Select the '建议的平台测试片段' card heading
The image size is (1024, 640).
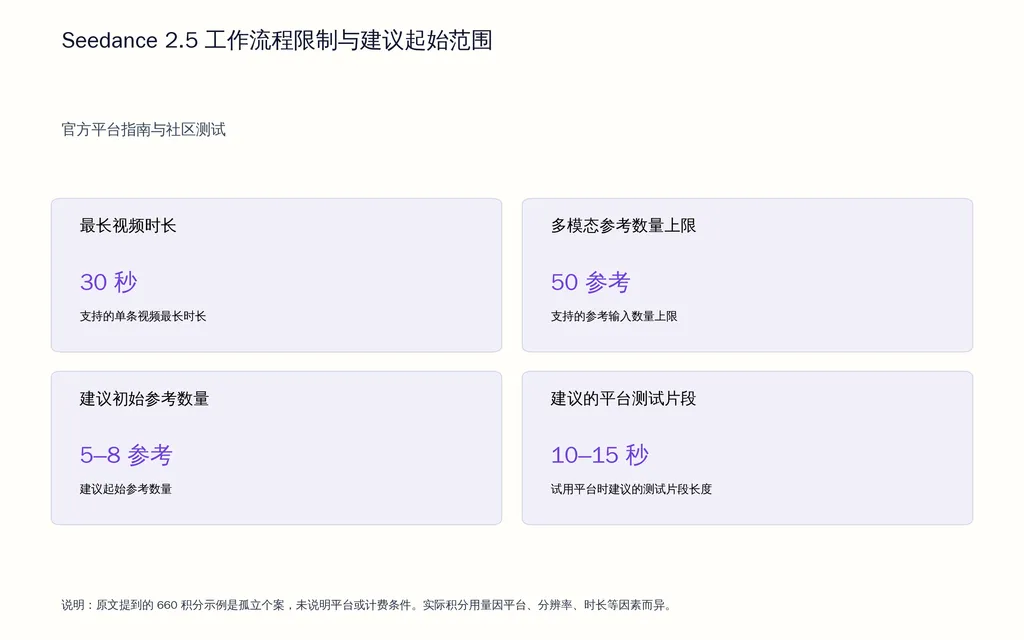tap(623, 399)
